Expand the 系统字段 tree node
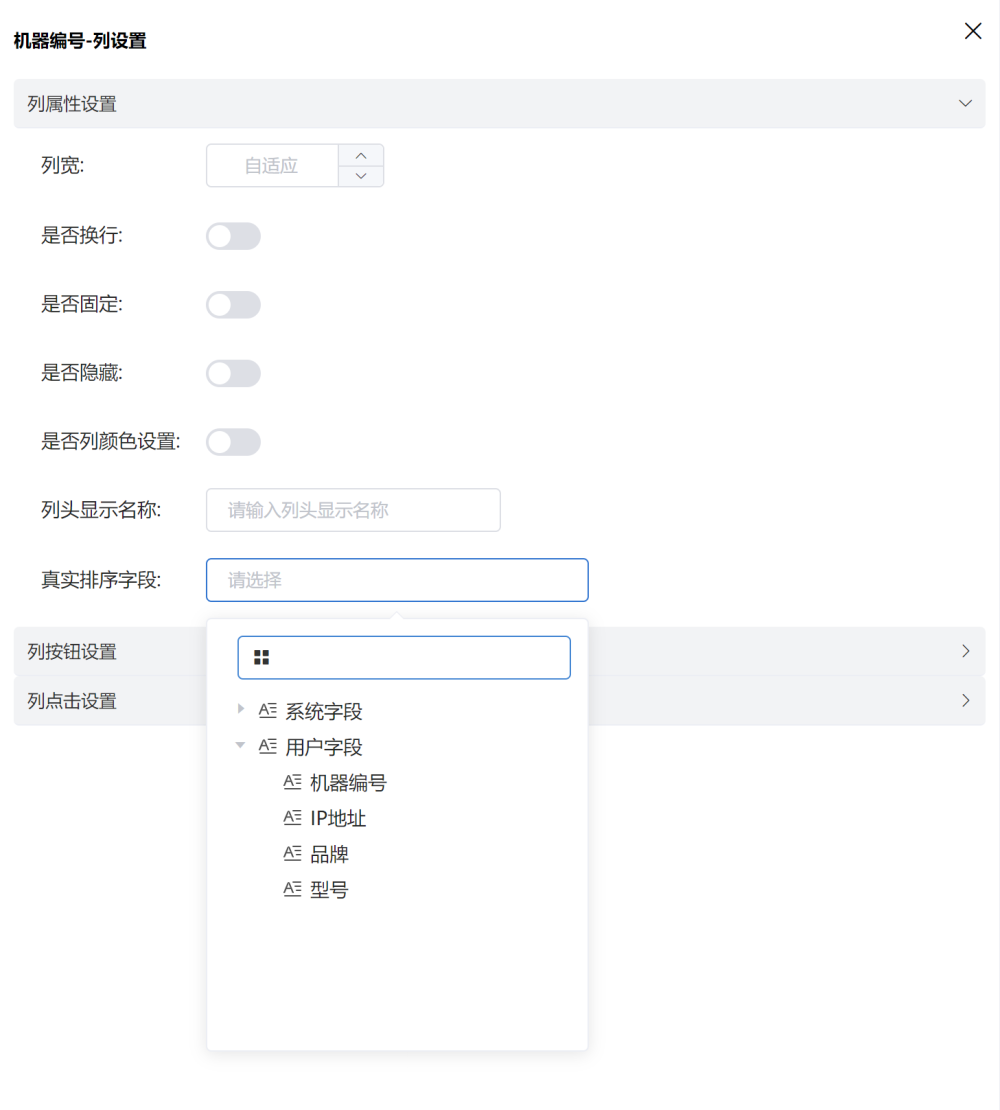 click(x=240, y=710)
